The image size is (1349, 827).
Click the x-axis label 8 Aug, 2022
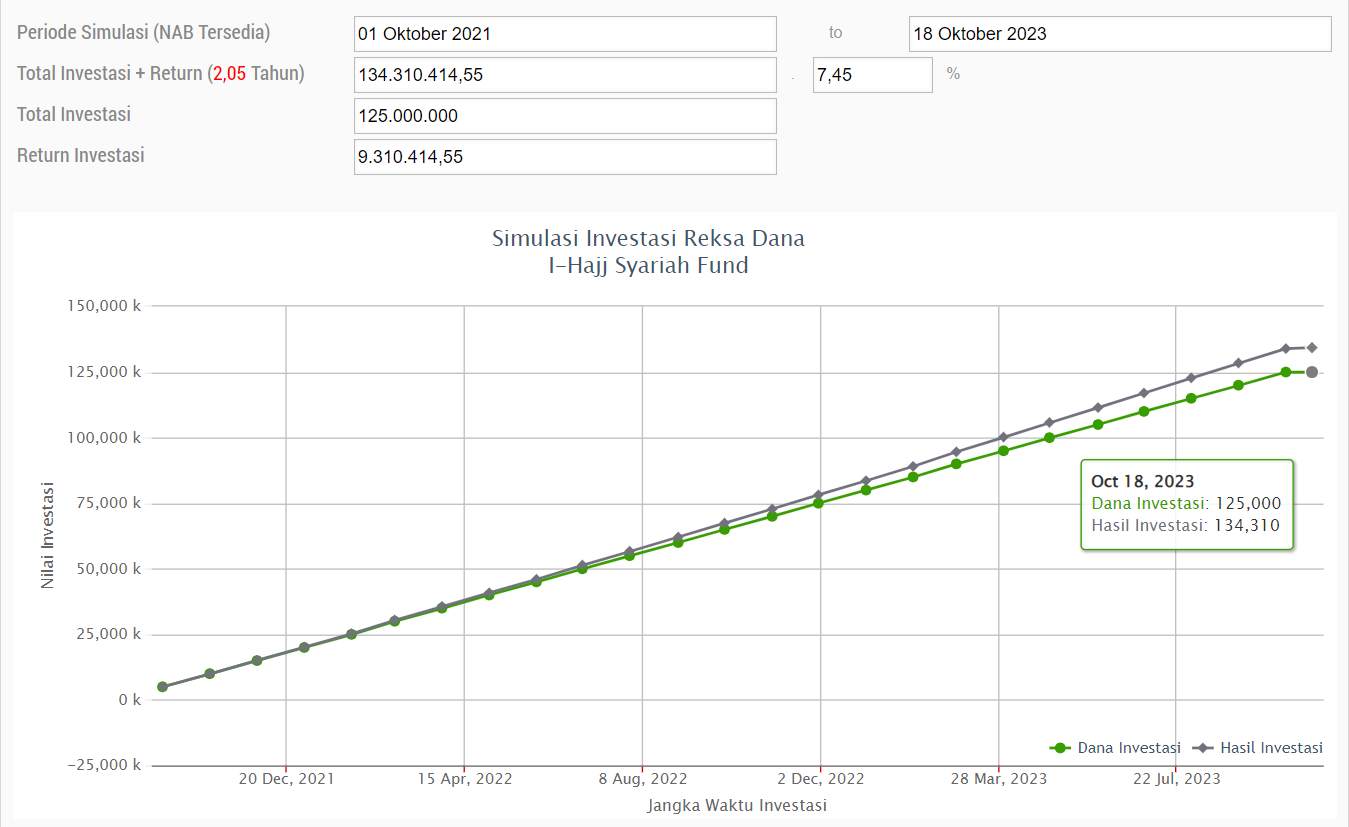pos(642,779)
